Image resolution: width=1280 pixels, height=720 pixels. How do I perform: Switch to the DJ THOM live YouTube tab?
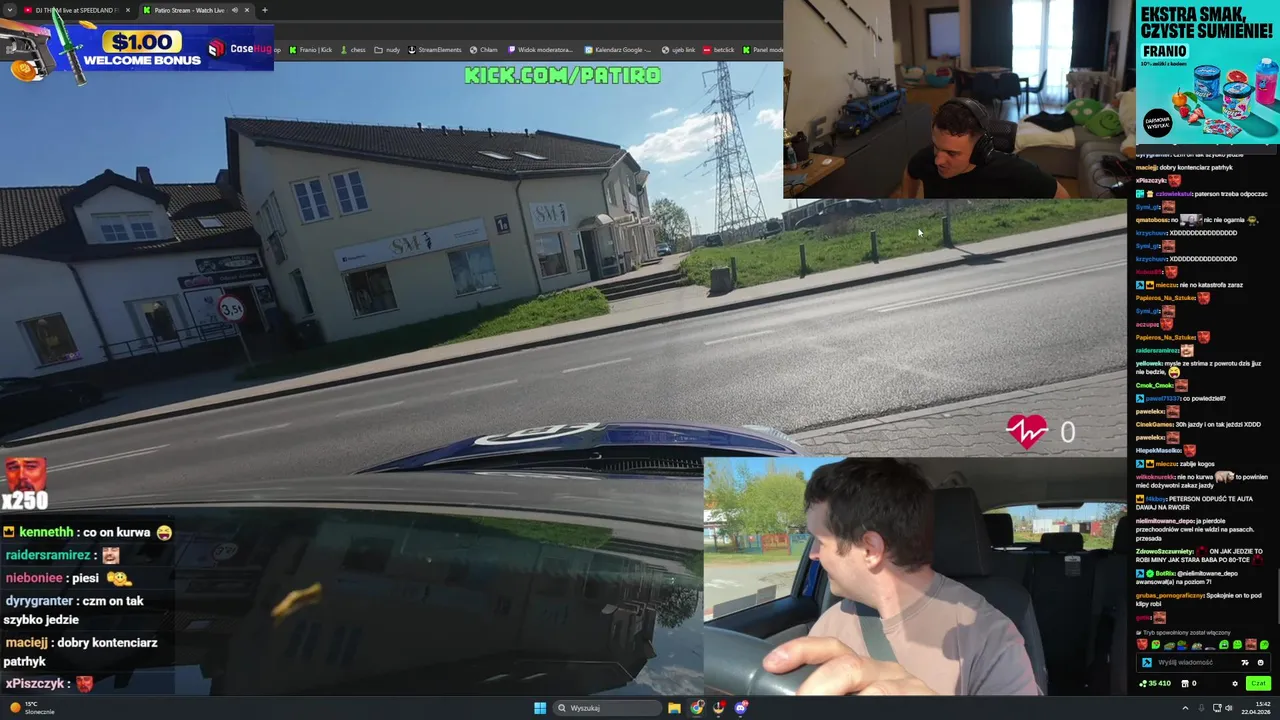point(77,10)
